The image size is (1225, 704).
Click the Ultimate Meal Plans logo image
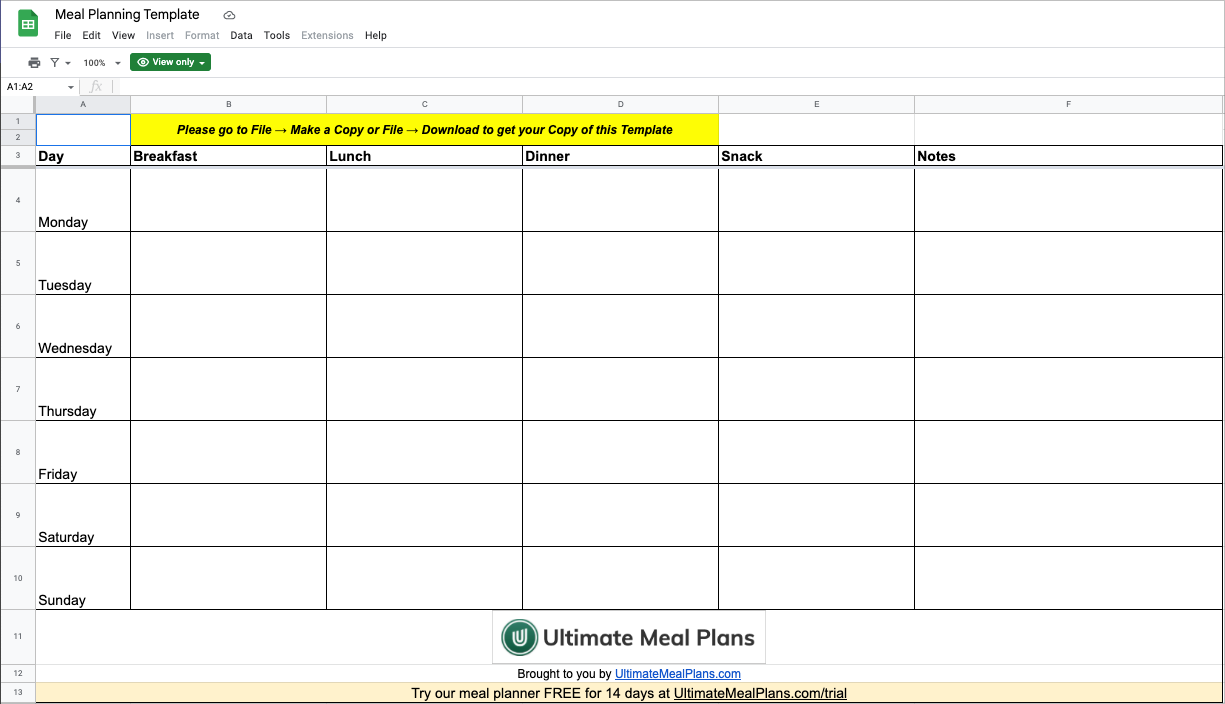tap(629, 637)
